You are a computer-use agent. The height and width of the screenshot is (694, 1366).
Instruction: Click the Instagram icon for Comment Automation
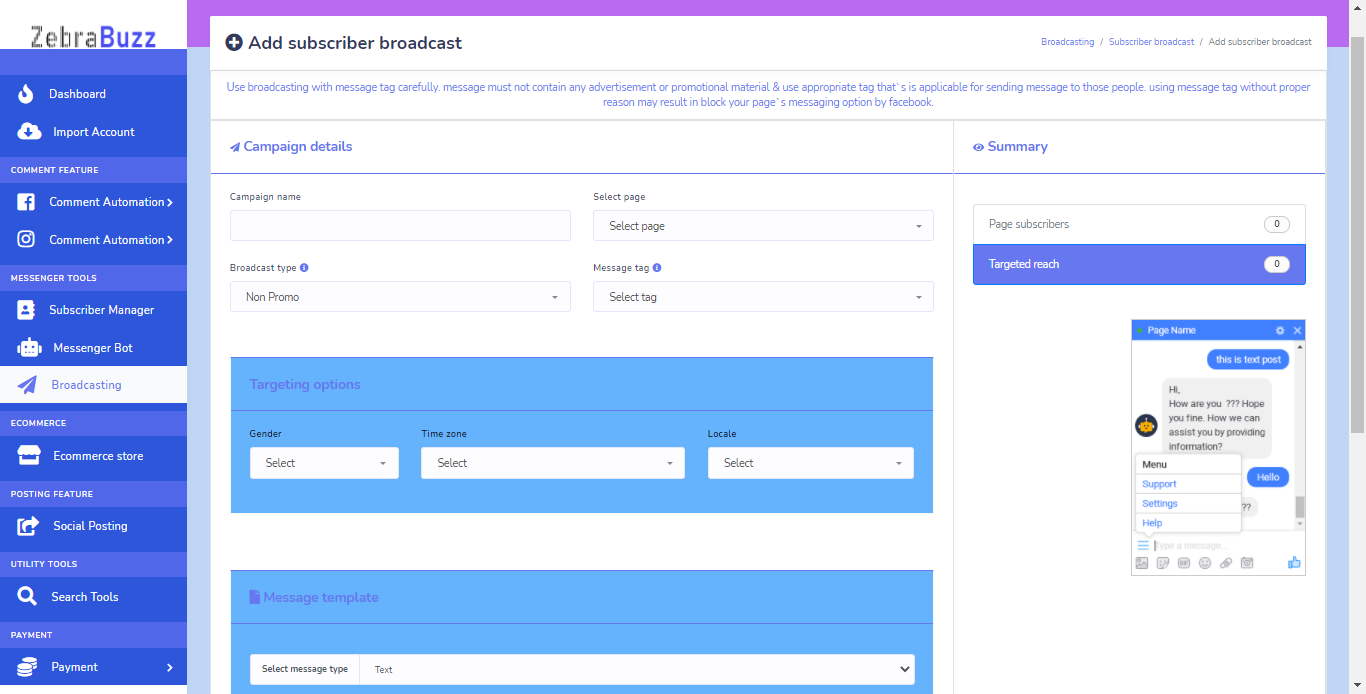click(x=26, y=240)
